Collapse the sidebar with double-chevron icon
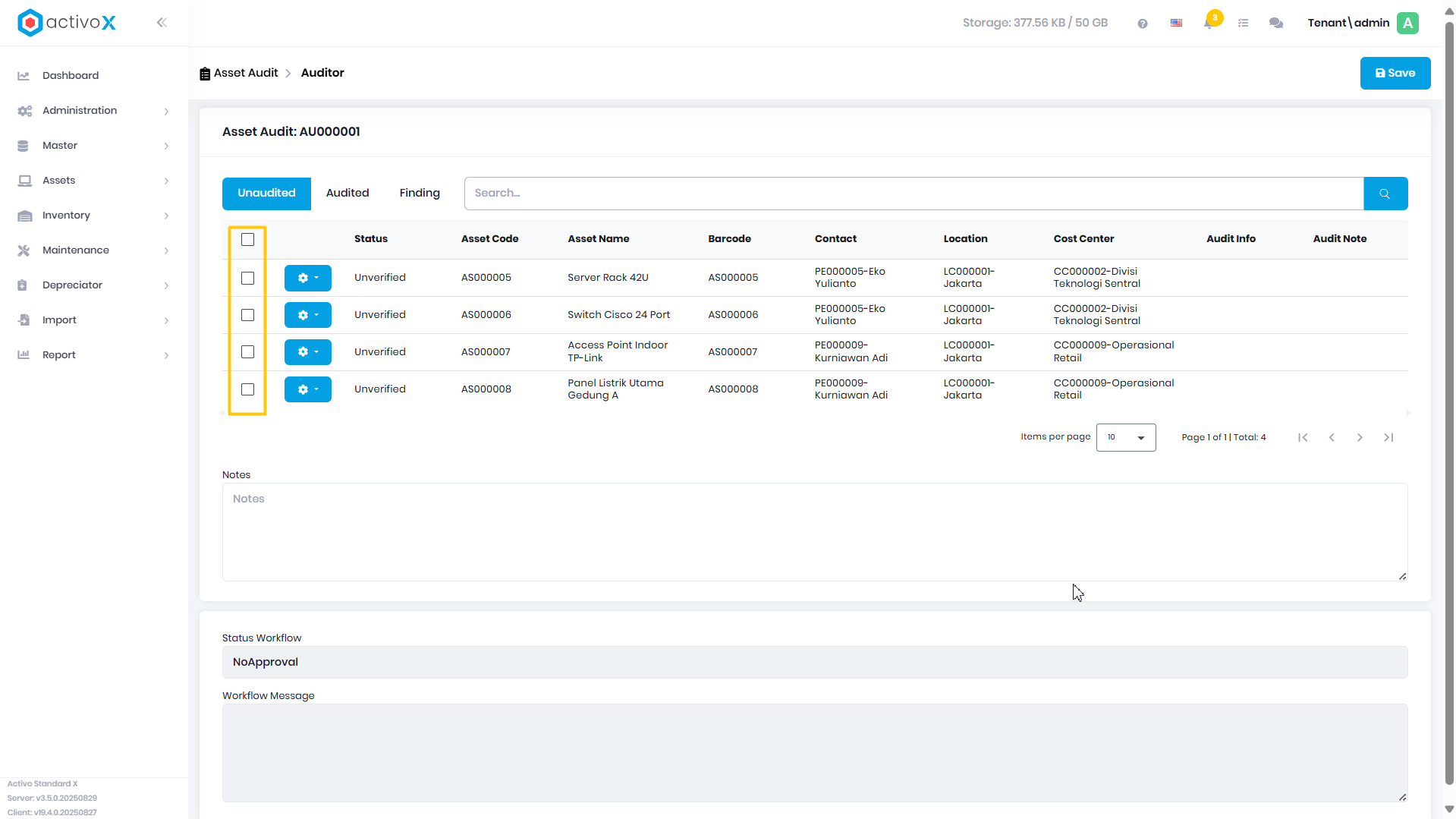Screen dimensions: 1456x819 click(x=162, y=23)
